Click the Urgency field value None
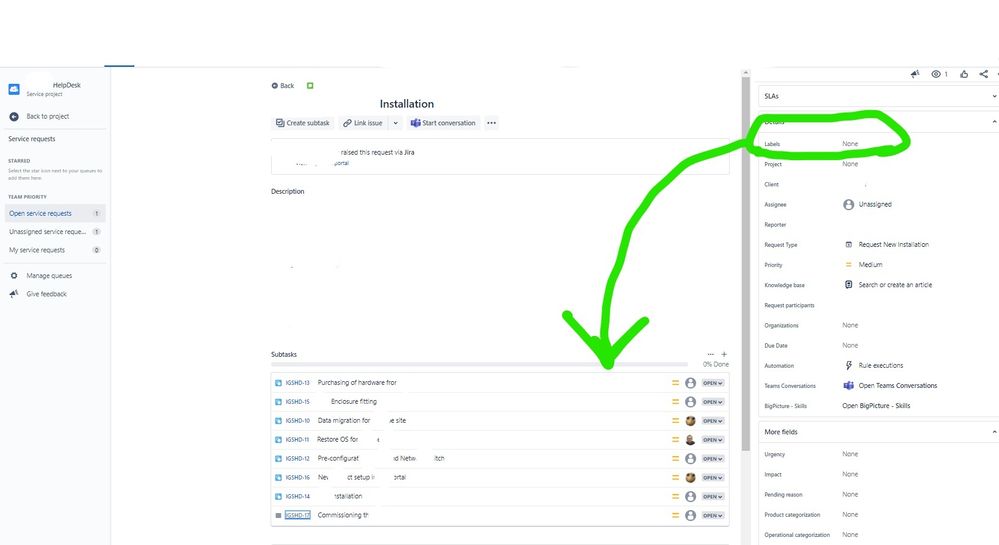 pyautogui.click(x=850, y=454)
